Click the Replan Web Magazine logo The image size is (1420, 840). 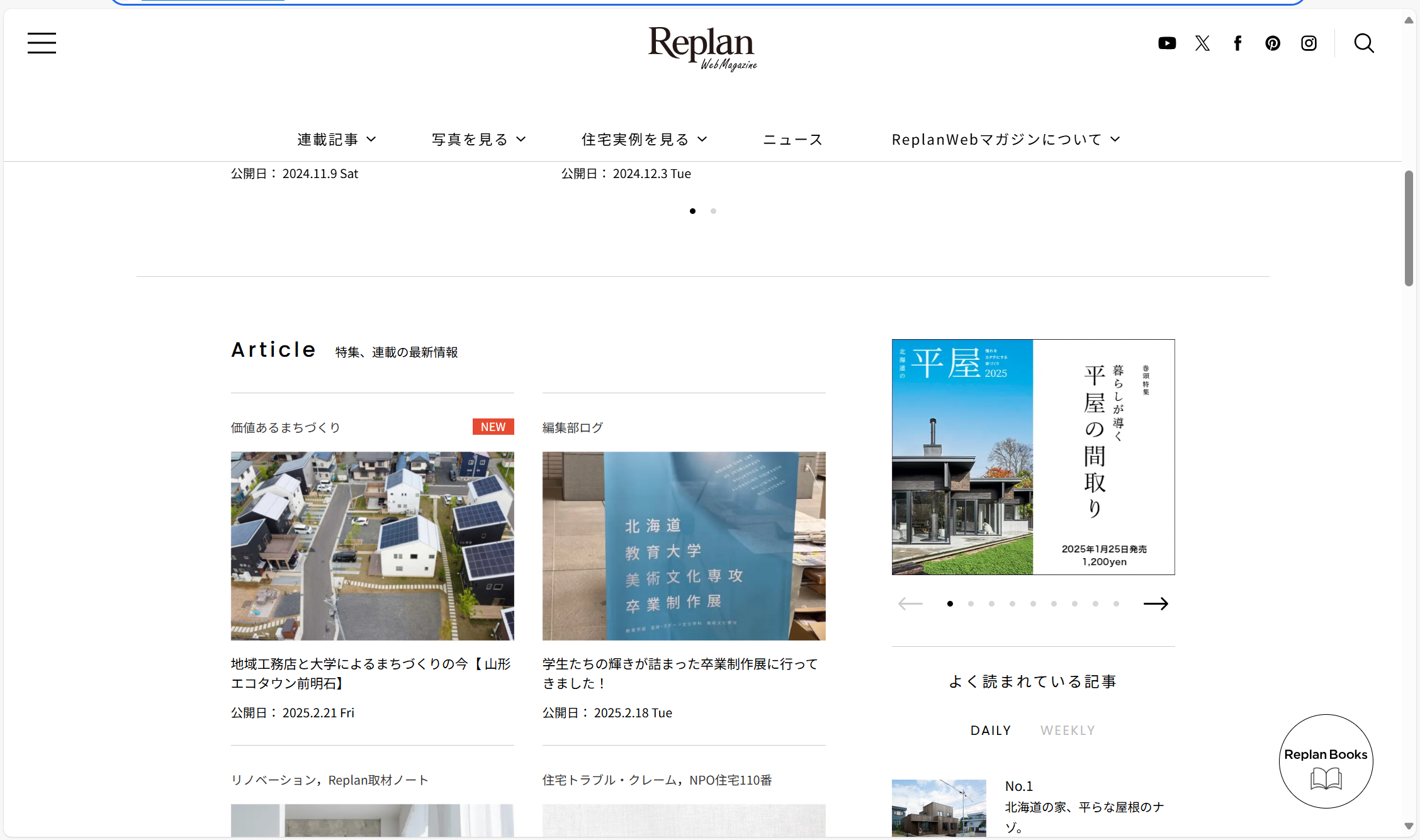coord(702,48)
